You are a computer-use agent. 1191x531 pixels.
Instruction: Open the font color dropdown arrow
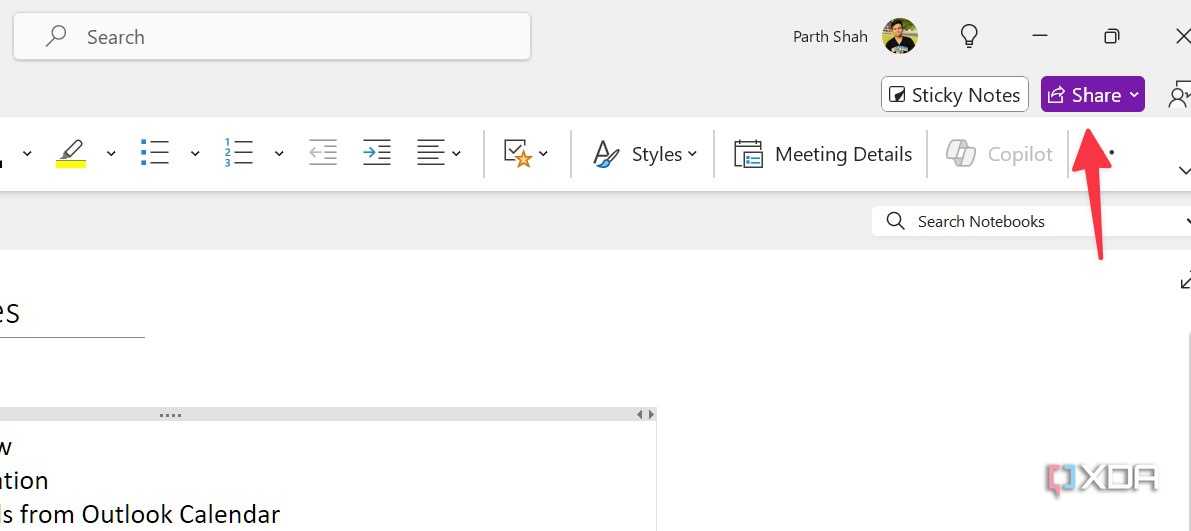27,153
